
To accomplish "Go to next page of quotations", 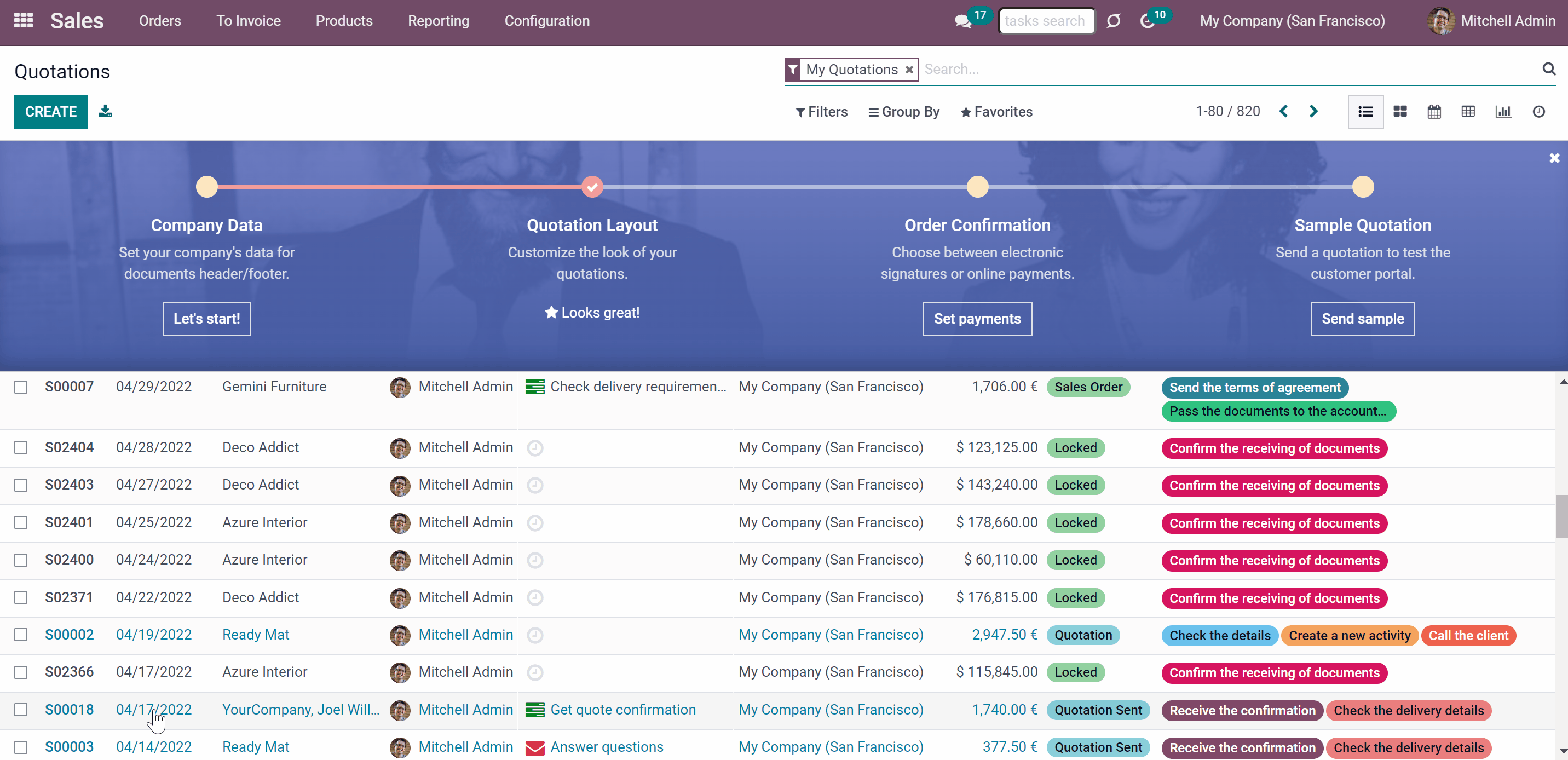I will 1313,112.
